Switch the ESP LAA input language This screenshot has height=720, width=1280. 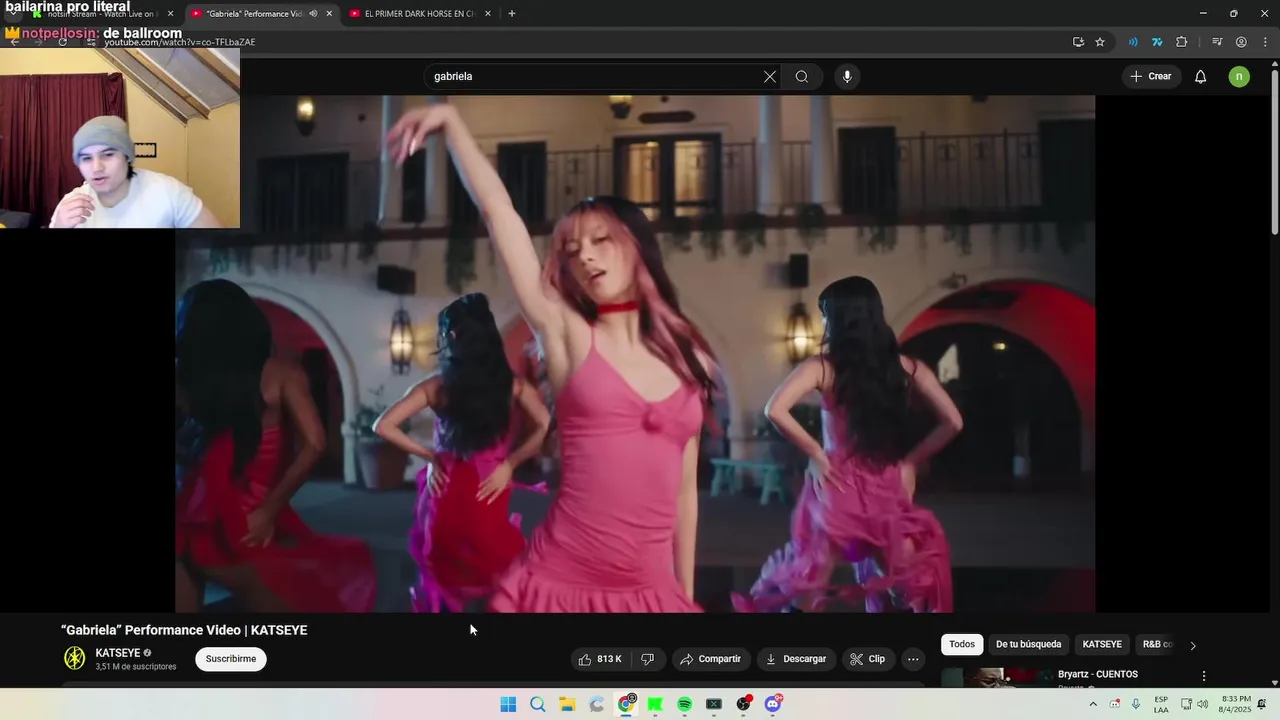tap(1161, 704)
